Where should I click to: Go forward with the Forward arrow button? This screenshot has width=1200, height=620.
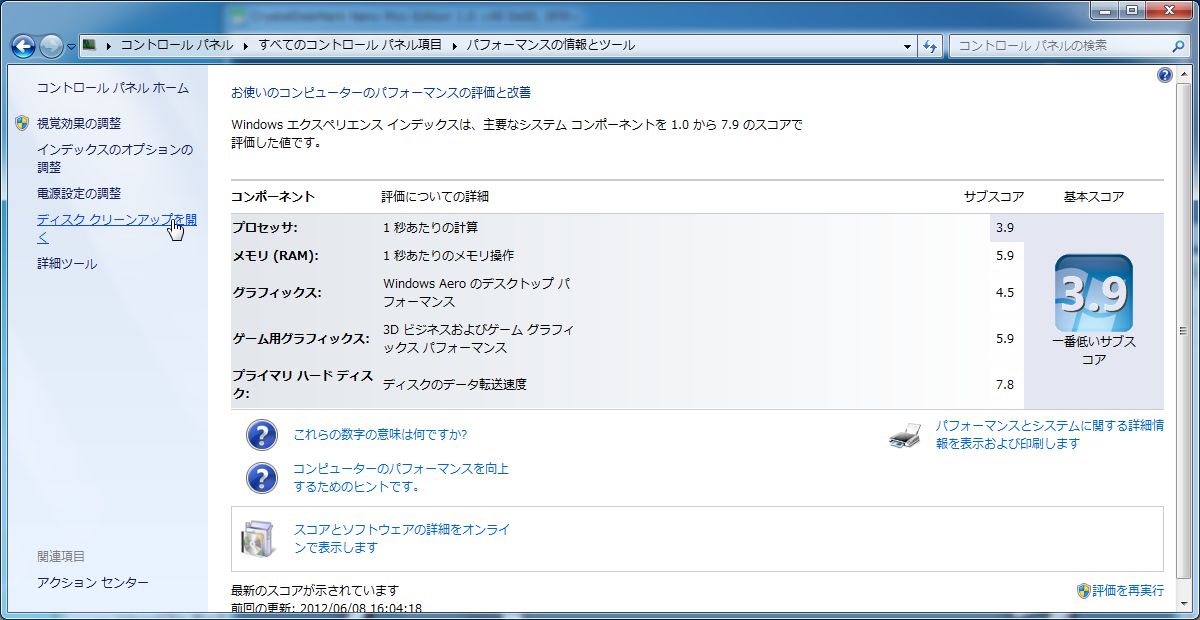point(51,46)
